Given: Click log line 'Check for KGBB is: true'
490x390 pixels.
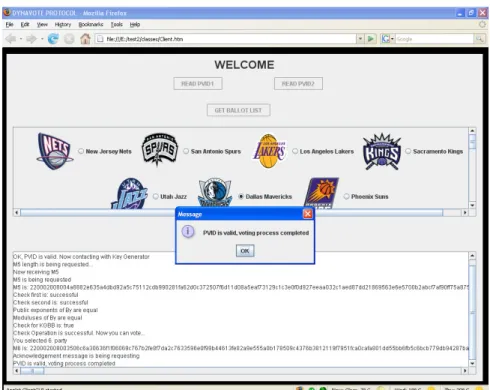Looking at the screenshot, I should [x=43, y=325].
